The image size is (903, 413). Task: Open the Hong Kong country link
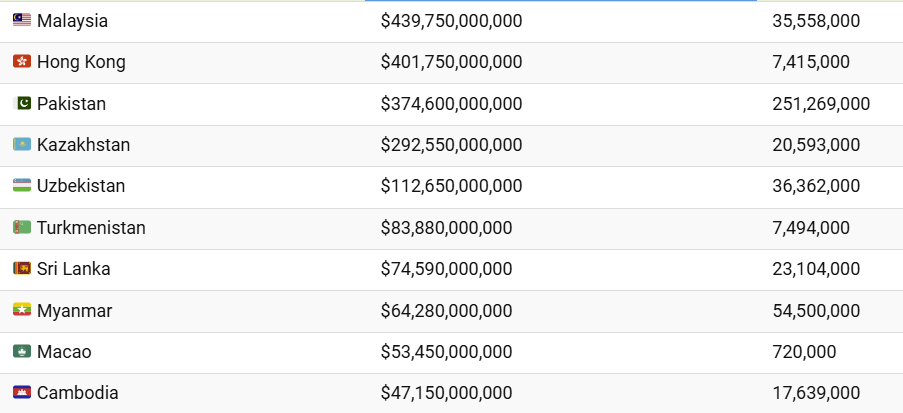point(81,62)
